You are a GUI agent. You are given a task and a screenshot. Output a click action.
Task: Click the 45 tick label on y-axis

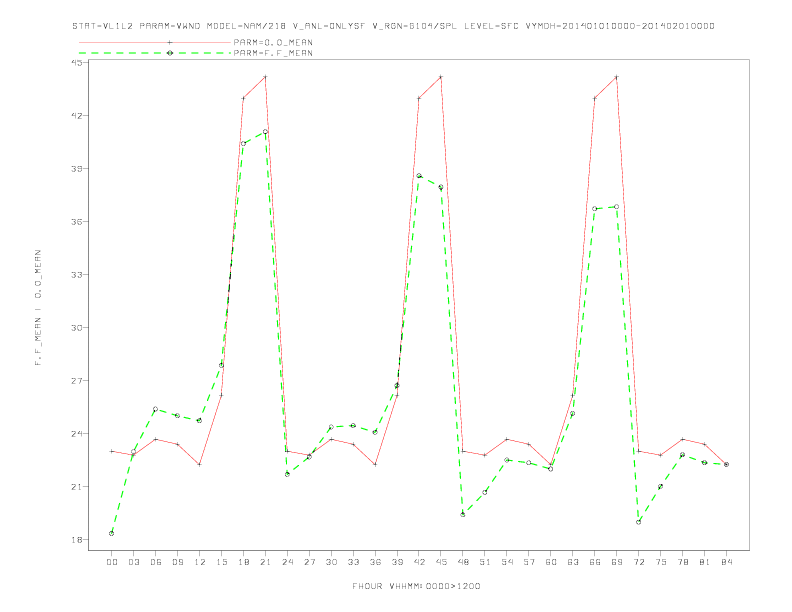click(x=76, y=63)
